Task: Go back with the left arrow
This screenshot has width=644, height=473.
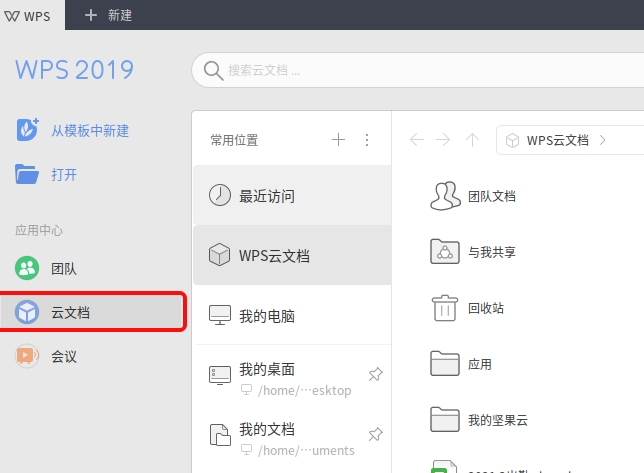Action: 416,140
